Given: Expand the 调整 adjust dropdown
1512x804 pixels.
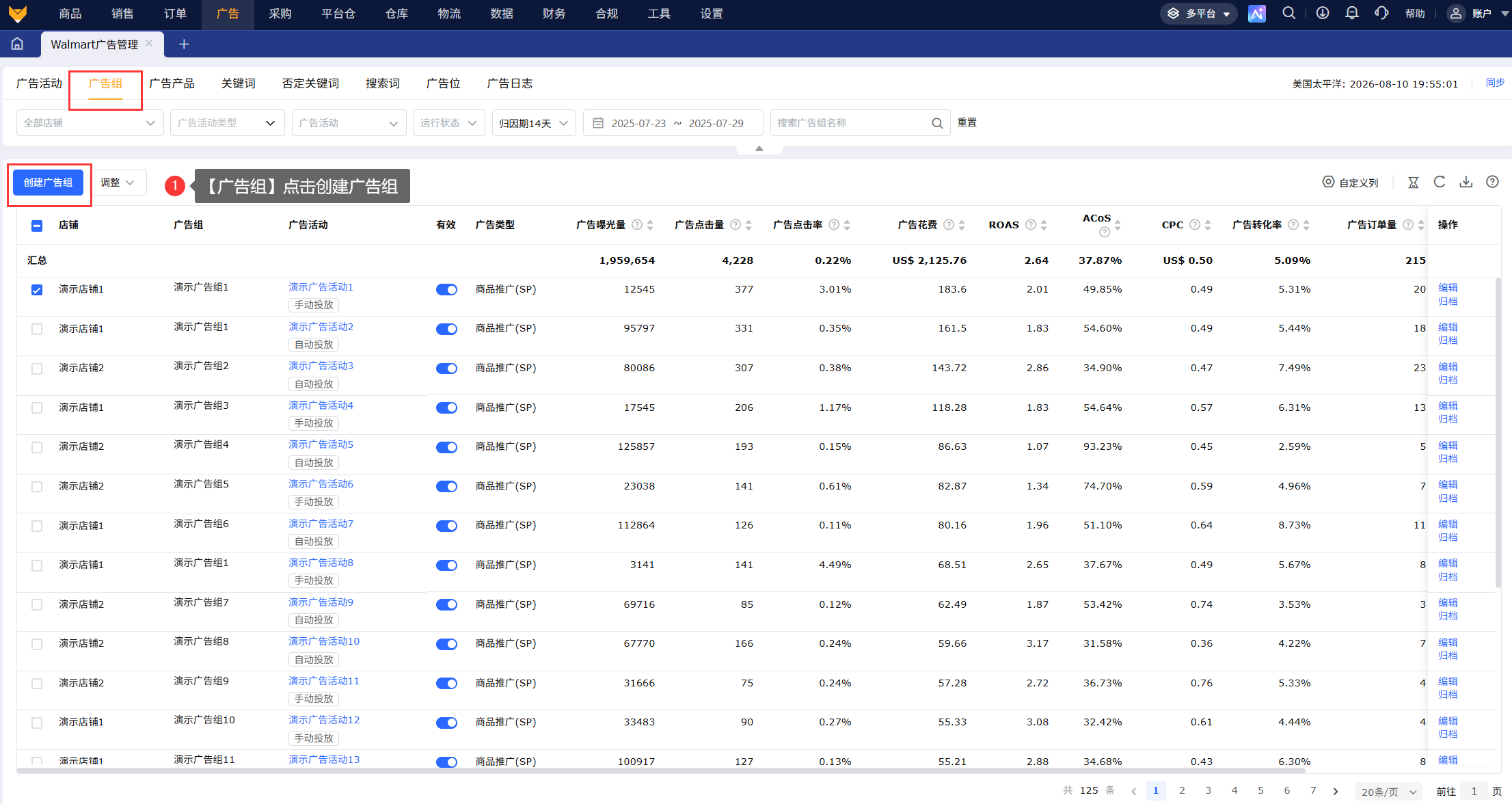Looking at the screenshot, I should pyautogui.click(x=118, y=183).
